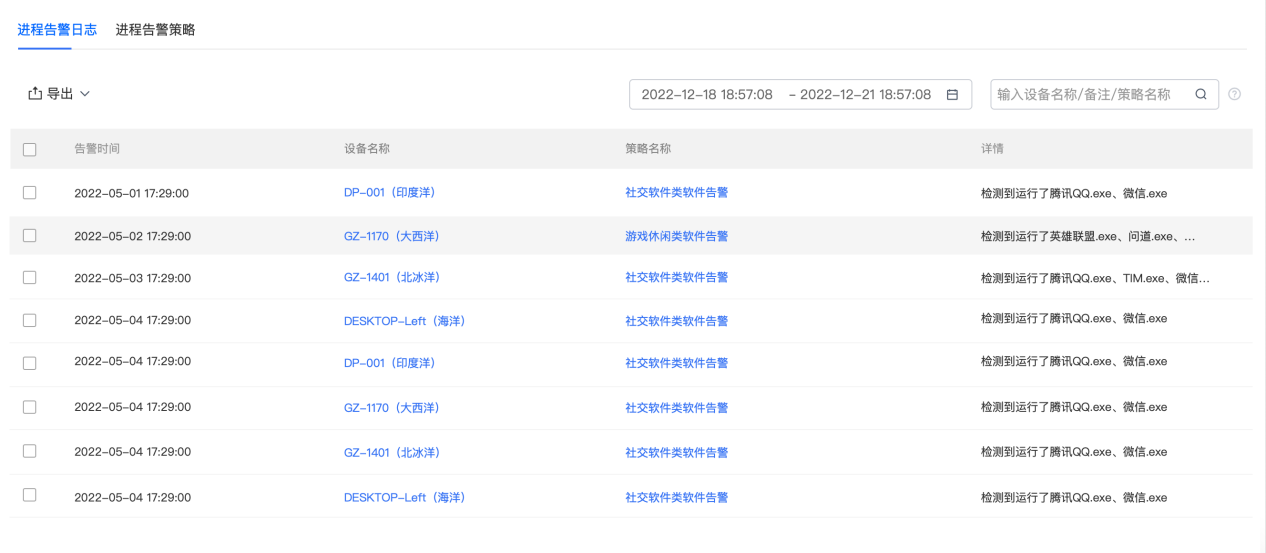Click the export upload icon

pos(35,93)
